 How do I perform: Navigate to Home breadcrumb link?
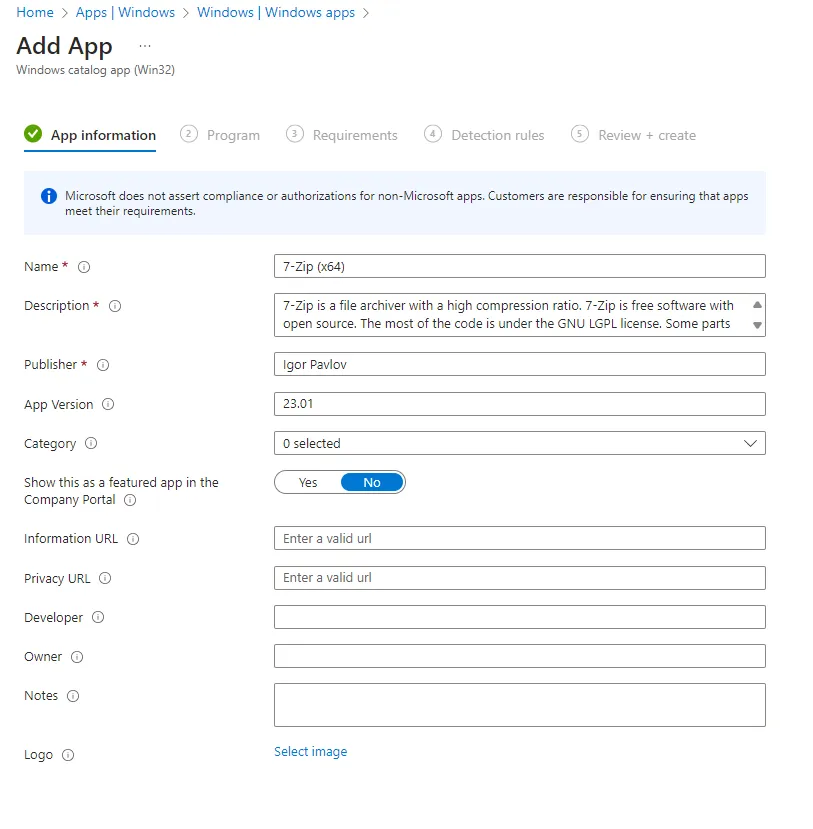tap(35, 12)
